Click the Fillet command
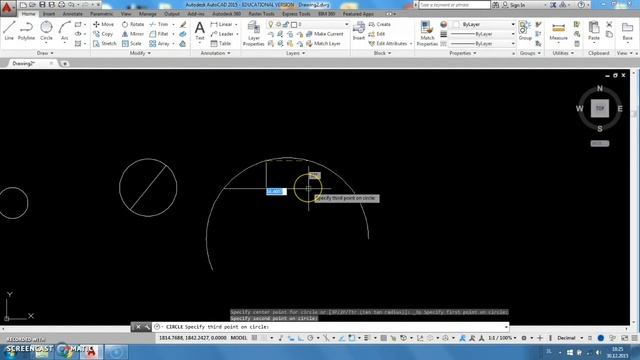The width and height of the screenshot is (640, 360). (159, 34)
